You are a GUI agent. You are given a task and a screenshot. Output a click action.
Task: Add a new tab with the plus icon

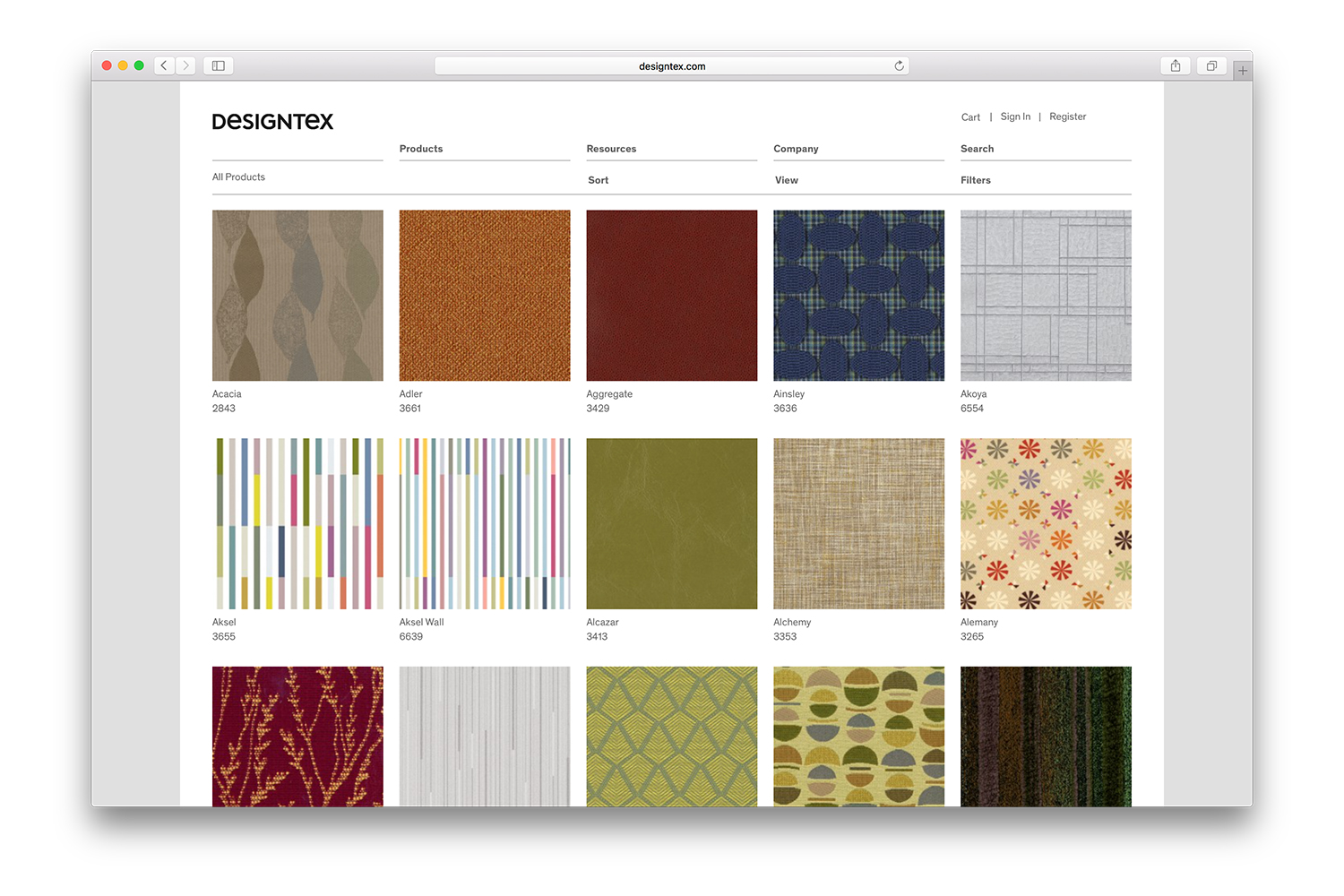point(1242,70)
